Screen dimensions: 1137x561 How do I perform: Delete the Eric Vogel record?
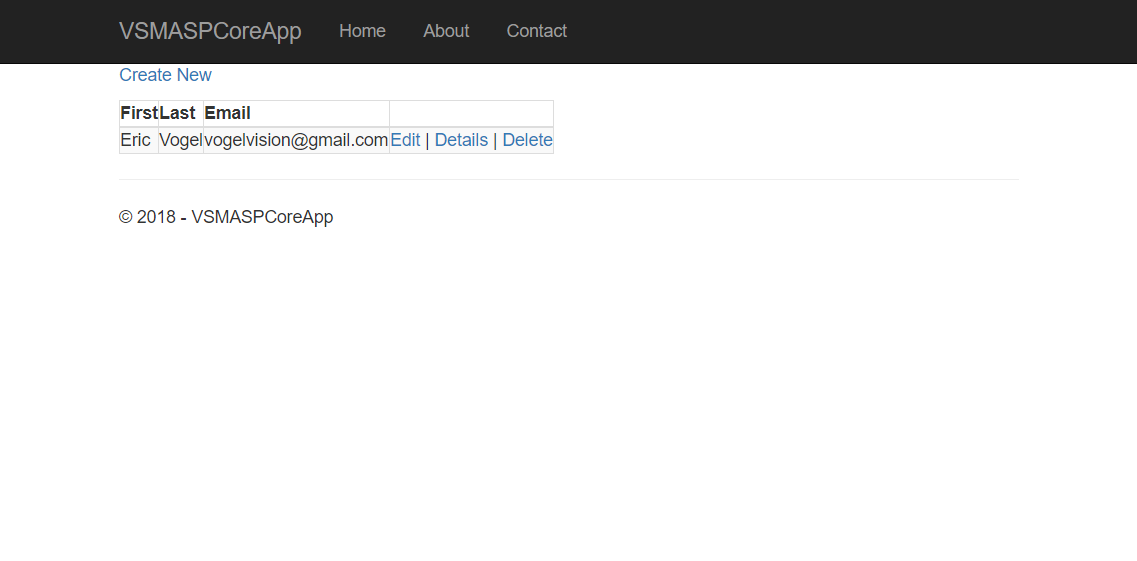coord(527,140)
